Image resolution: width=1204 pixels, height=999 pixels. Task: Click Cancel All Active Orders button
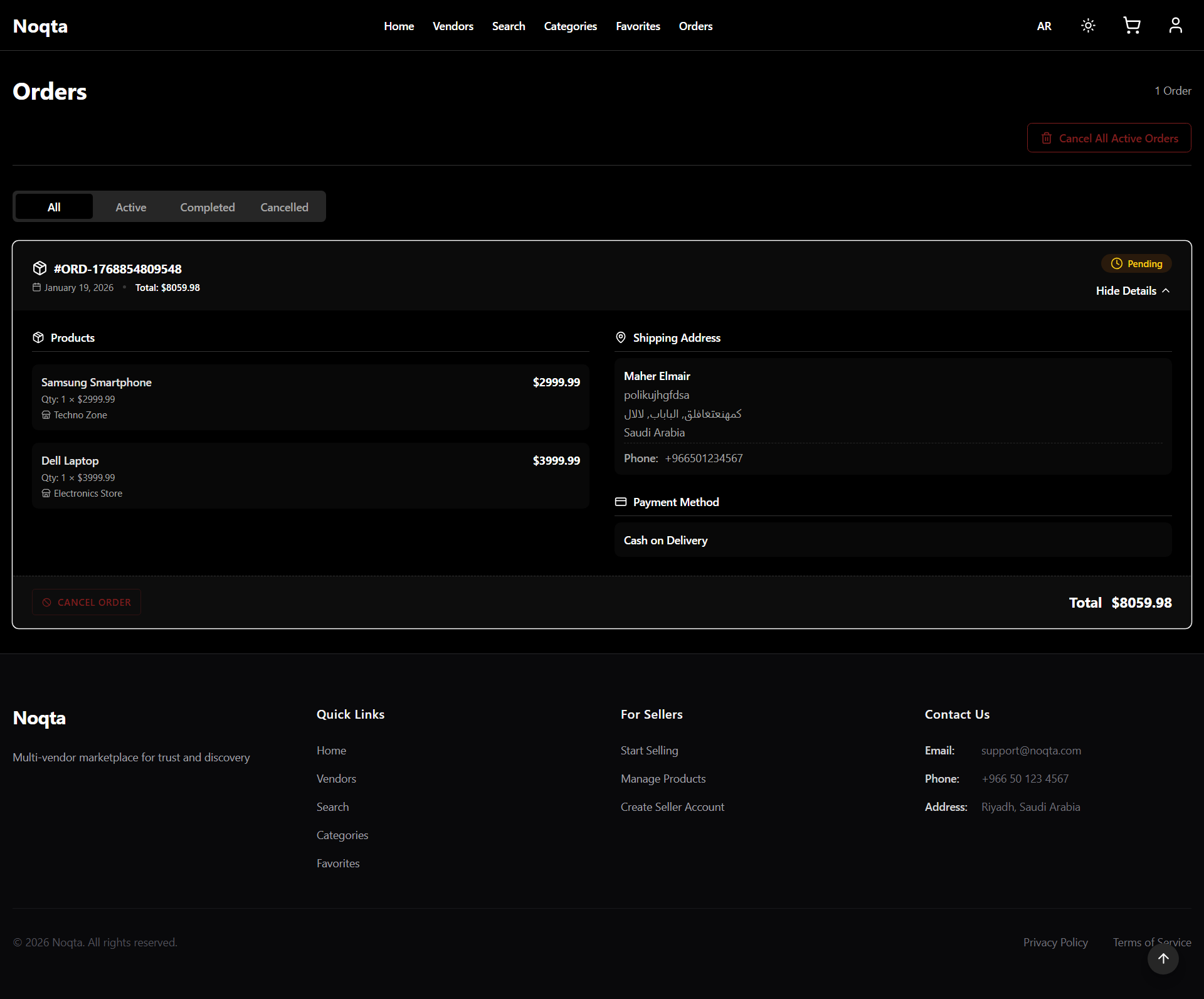[1109, 138]
